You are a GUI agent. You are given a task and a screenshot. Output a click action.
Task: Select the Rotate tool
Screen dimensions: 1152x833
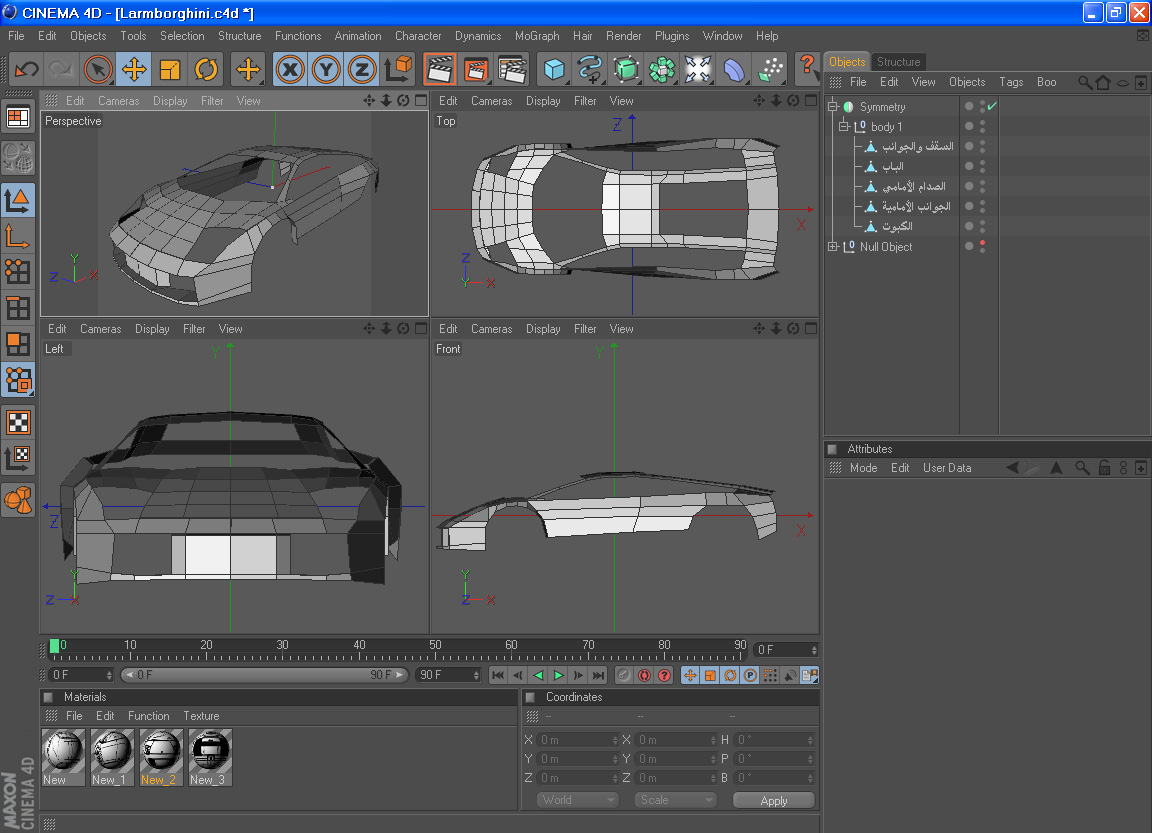[206, 70]
